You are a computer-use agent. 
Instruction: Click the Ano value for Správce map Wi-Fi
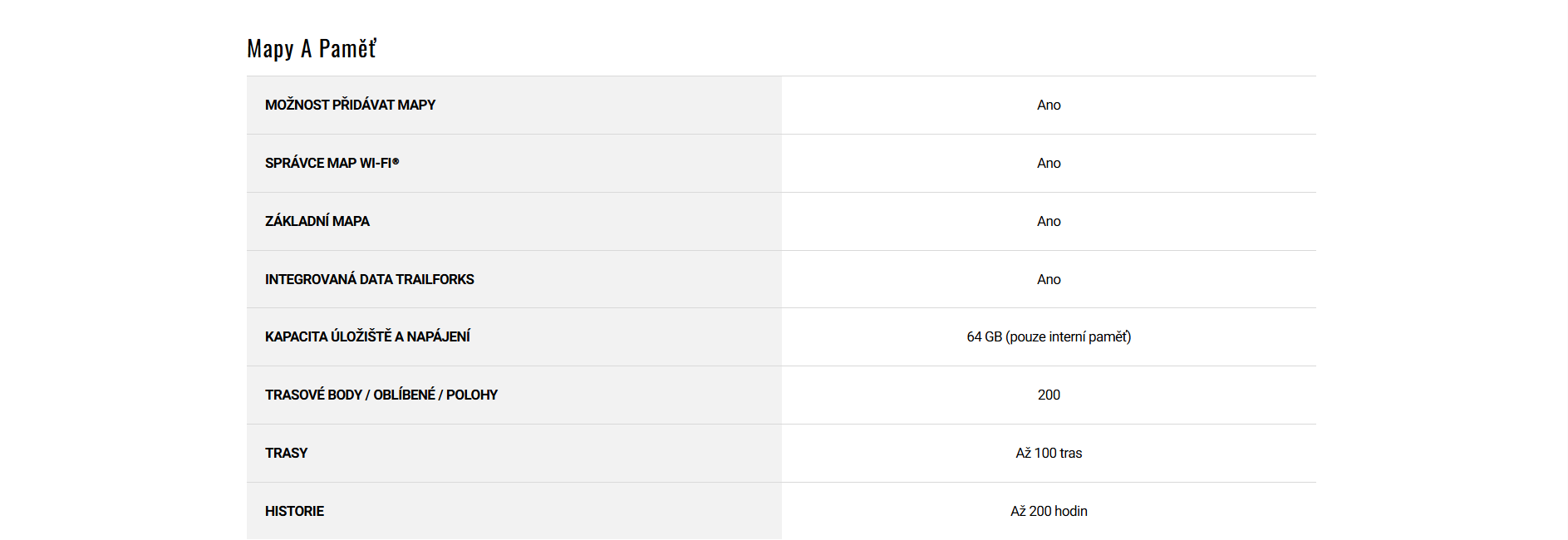pos(1049,164)
